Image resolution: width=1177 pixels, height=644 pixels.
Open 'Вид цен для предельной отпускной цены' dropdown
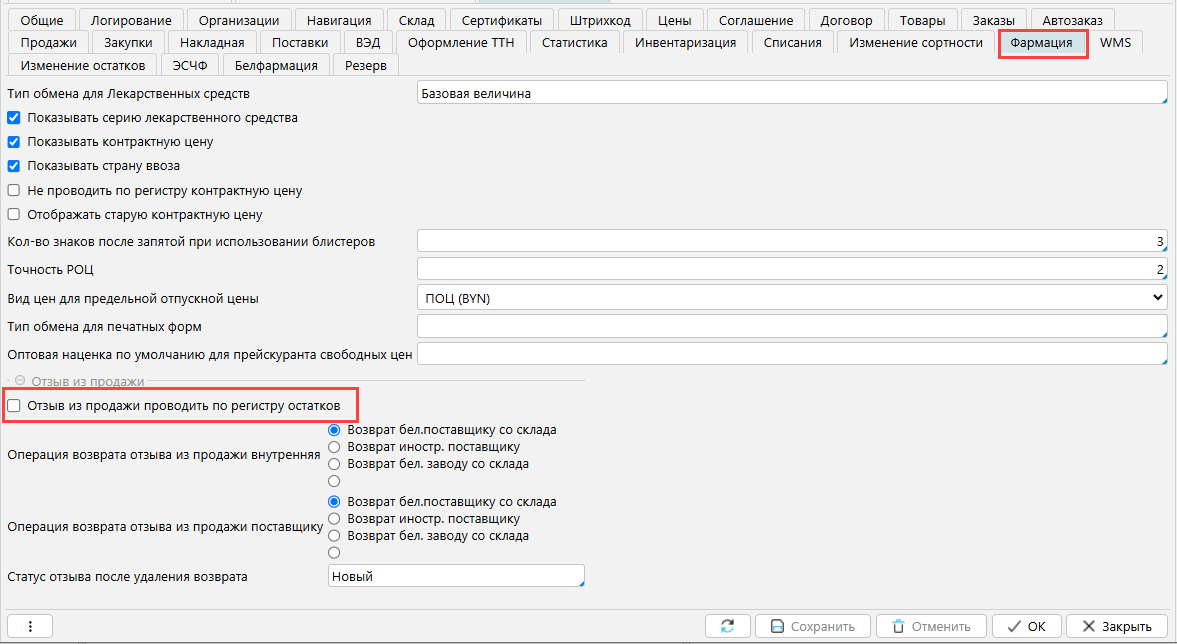[x=790, y=298]
